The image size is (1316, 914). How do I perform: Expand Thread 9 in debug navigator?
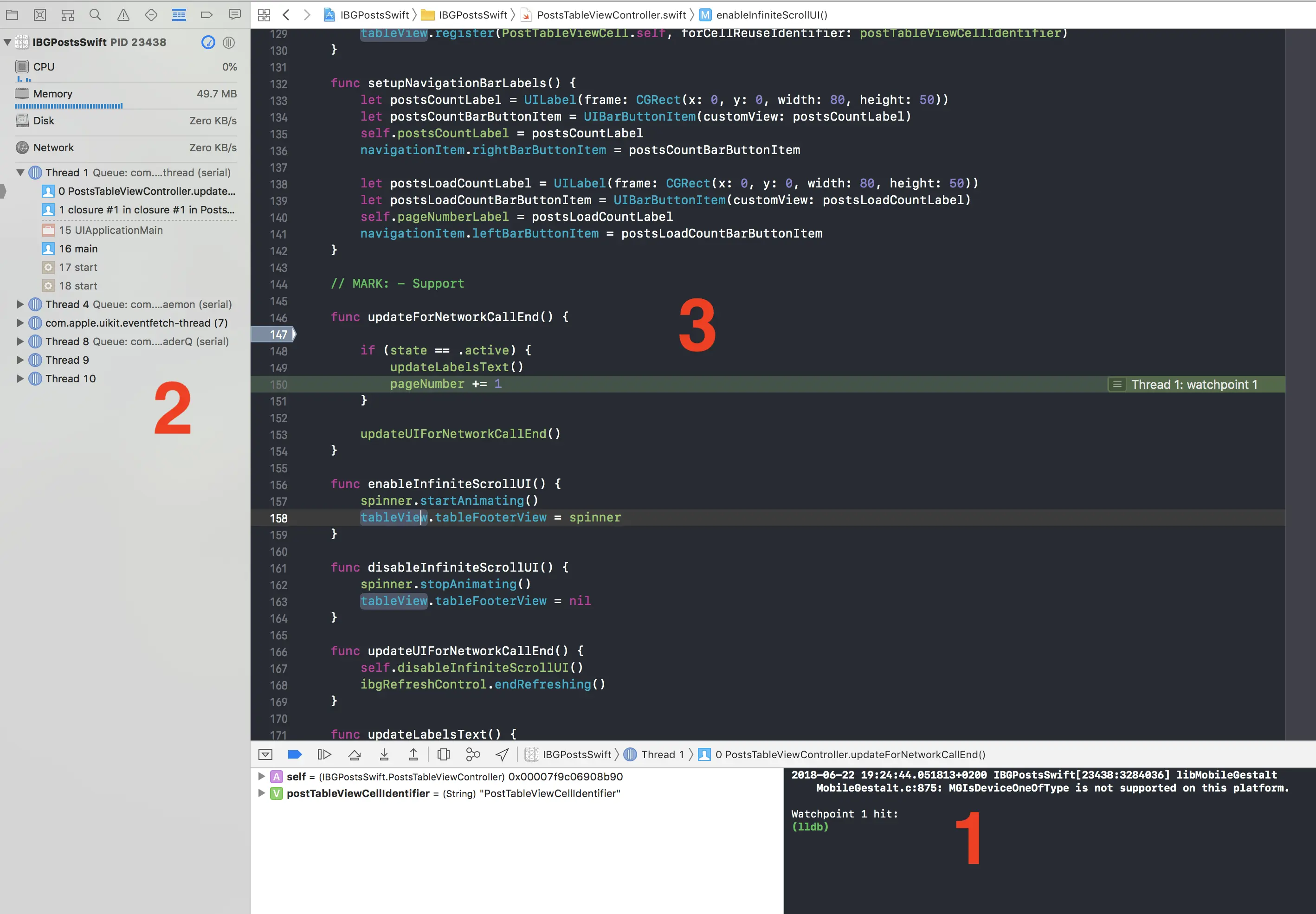coord(20,360)
